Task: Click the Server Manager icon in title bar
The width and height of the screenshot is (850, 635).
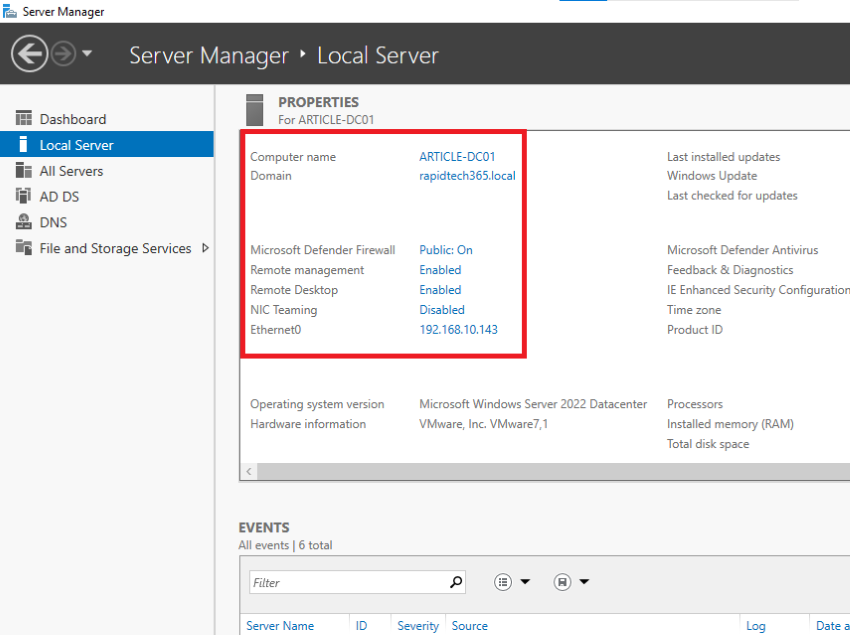Action: pos(9,11)
